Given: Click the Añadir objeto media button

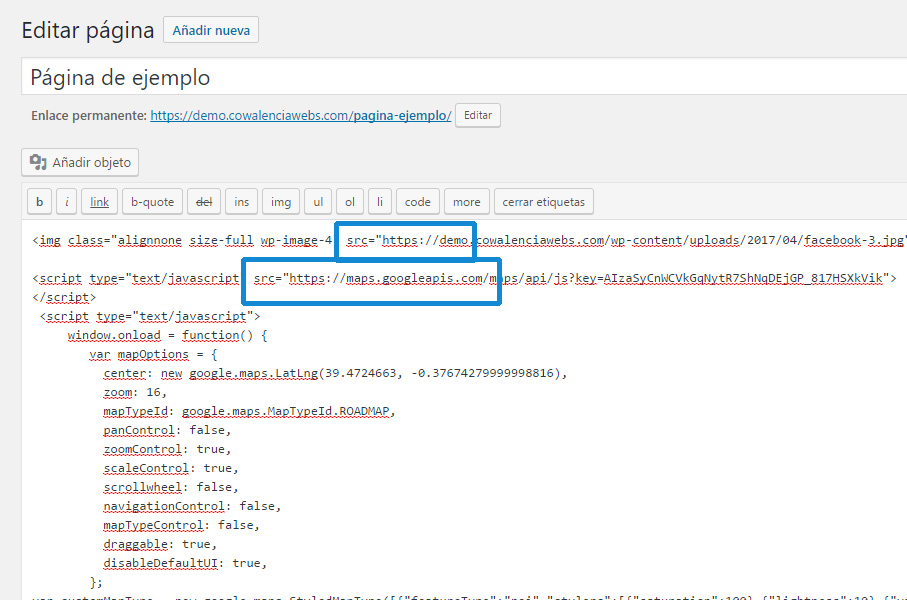Looking at the screenshot, I should [x=81, y=162].
